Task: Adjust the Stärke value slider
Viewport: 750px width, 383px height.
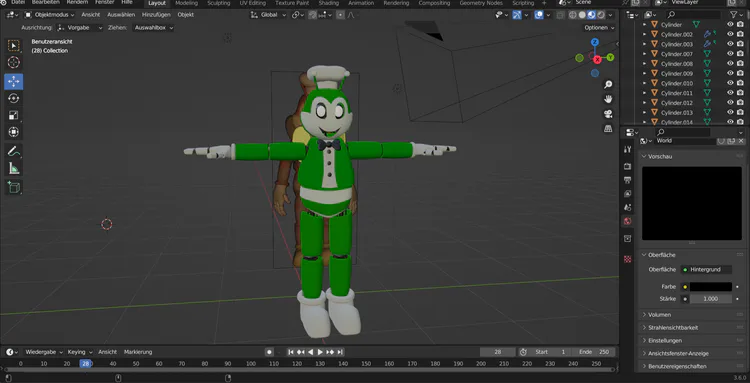Action: tap(711, 299)
